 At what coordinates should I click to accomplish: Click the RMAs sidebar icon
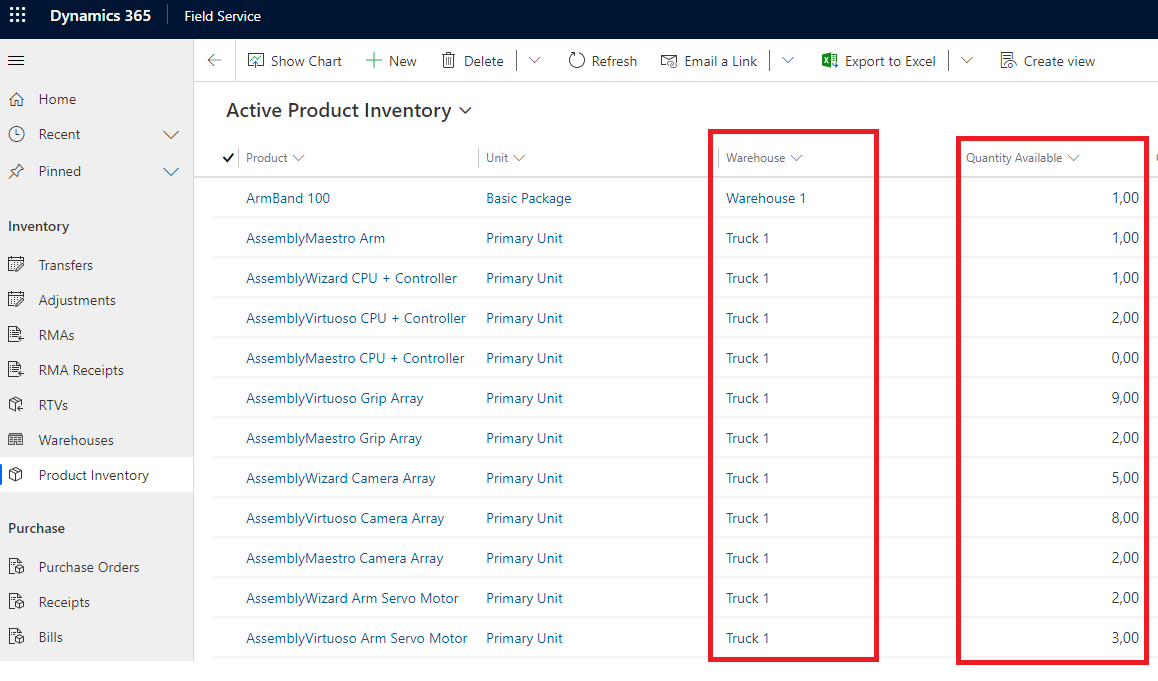click(16, 335)
